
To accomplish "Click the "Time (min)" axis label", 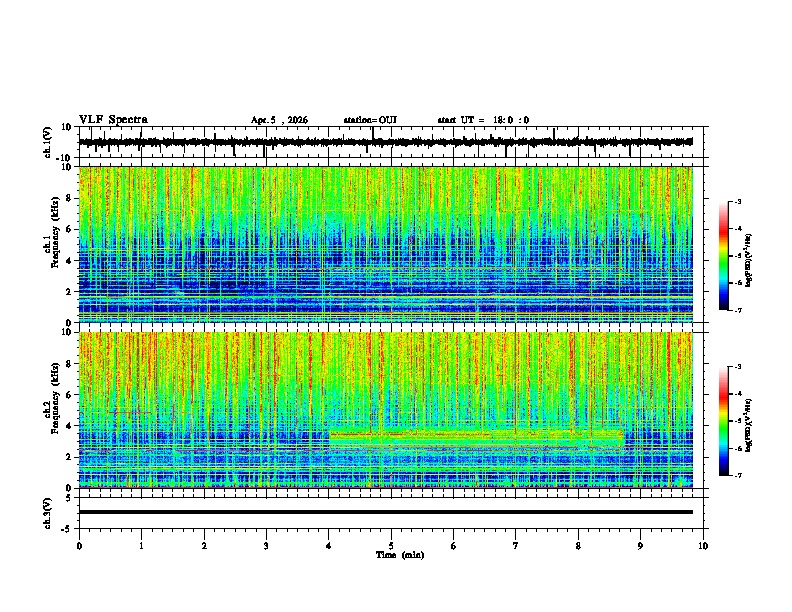I will coord(400,555).
